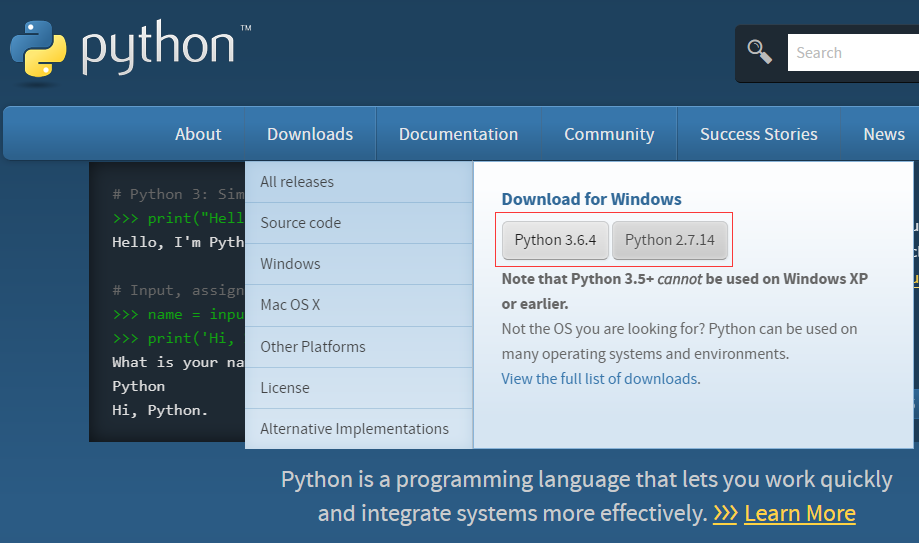The height and width of the screenshot is (543, 919).
Task: Open the Downloads menu
Action: coord(310,134)
